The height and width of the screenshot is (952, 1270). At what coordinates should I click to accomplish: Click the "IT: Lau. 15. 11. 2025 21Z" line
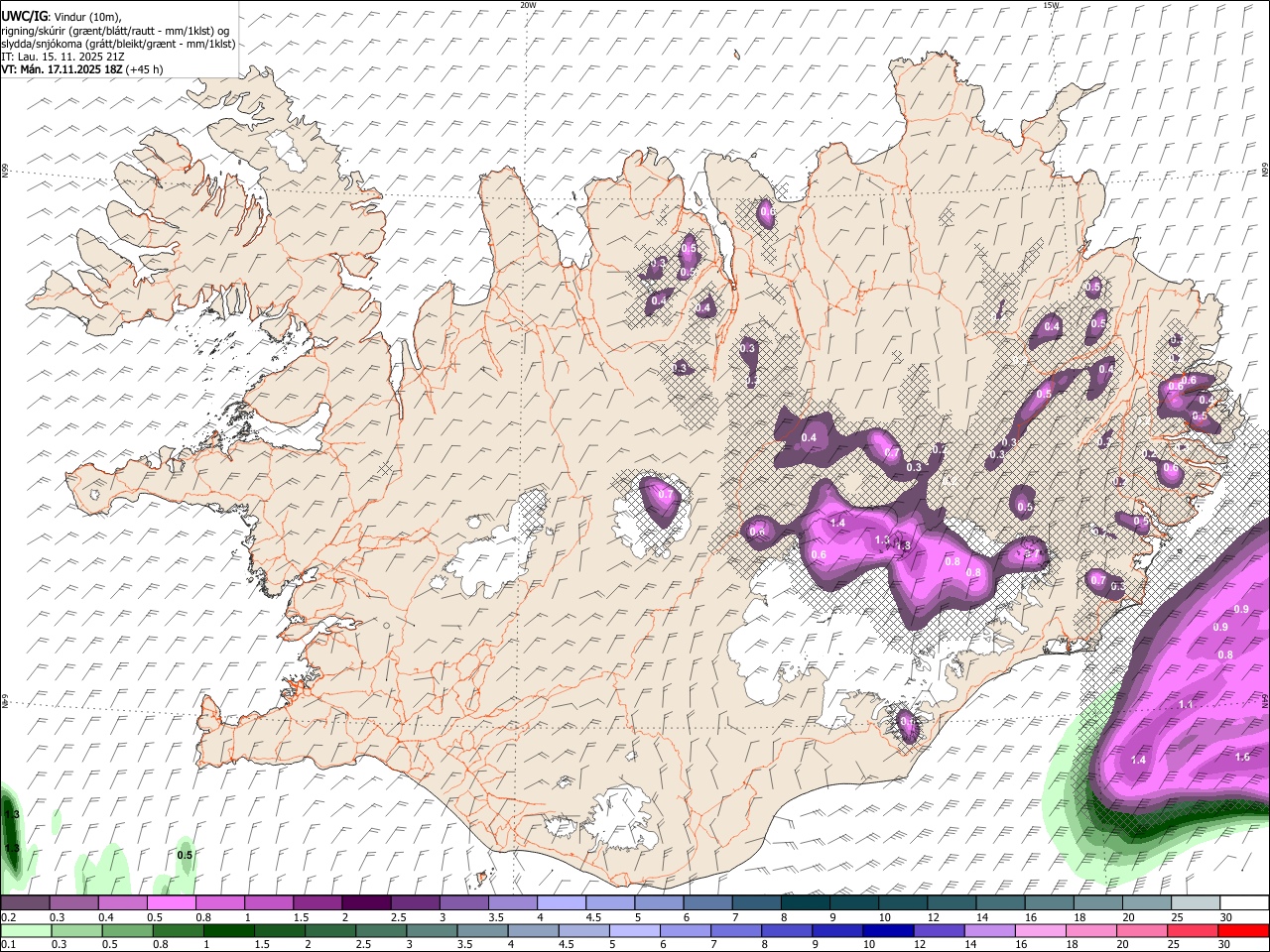coord(63,57)
